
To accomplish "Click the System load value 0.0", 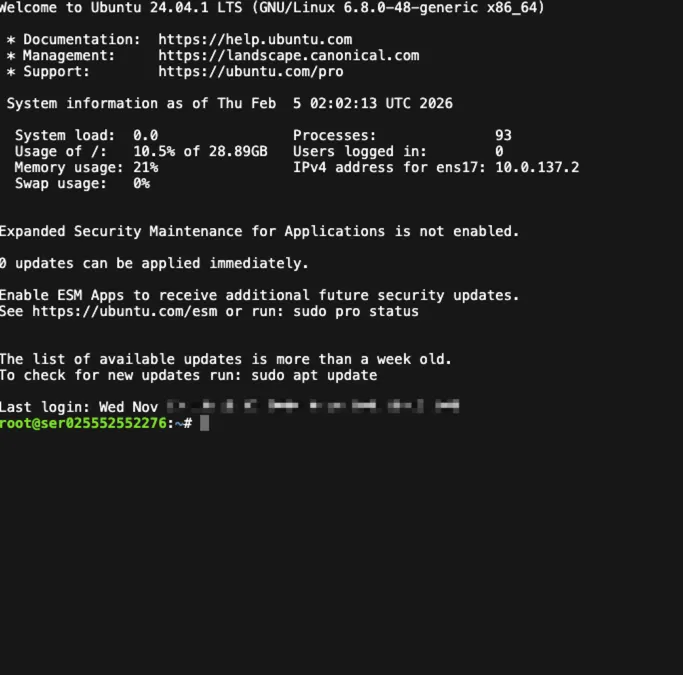I will (x=146, y=135).
